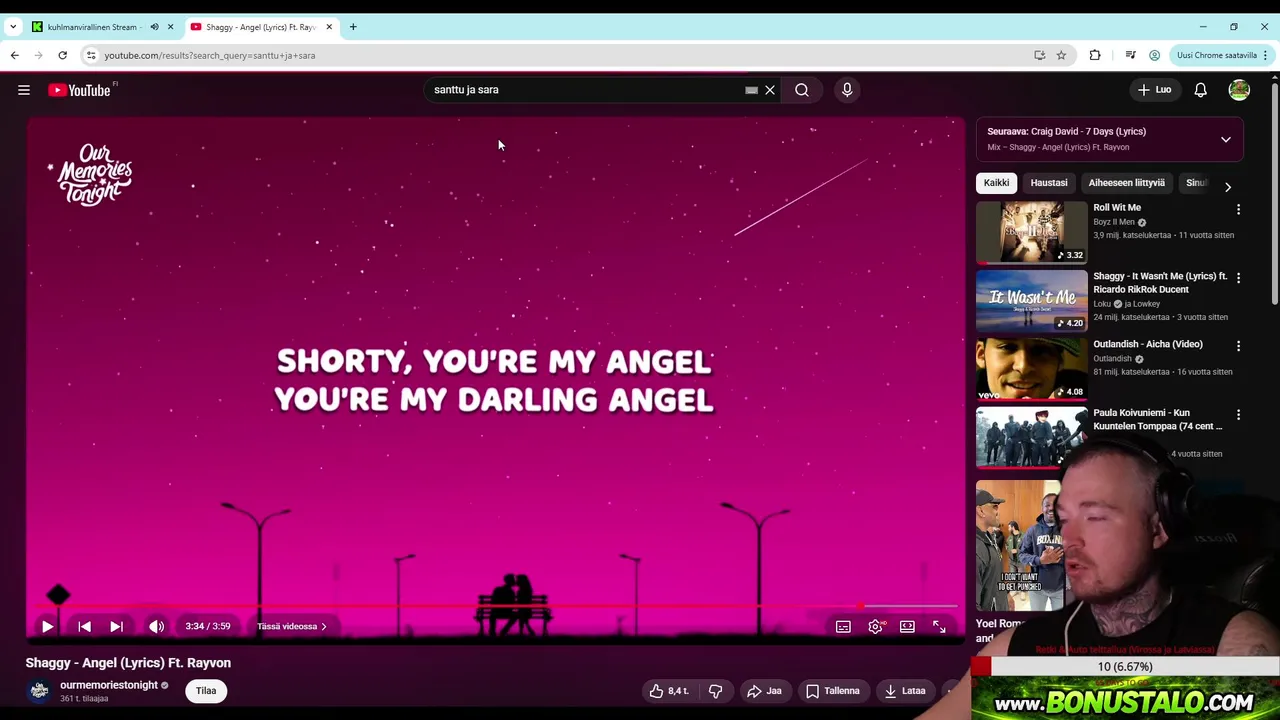The image size is (1280, 720).
Task: Mute the kuhlmanvirallinen tab audio icon
Action: 154,27
